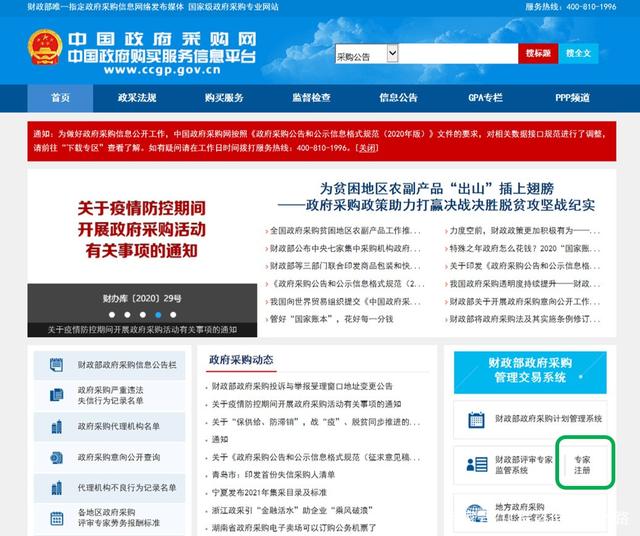The width and height of the screenshot is (640, 536).
Task: Open 湖南省政府采购电子卖场可以订购公务机票了
Action: [293, 528]
